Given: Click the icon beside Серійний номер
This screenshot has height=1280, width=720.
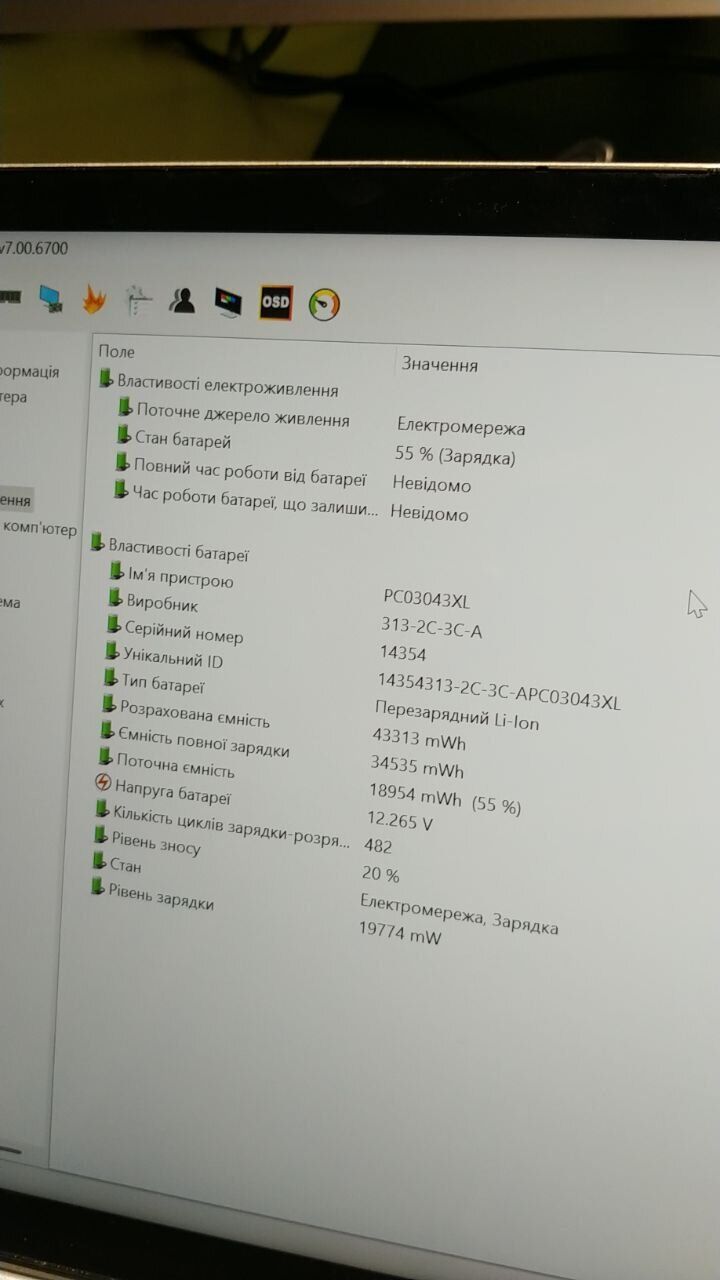Looking at the screenshot, I should pos(114,625).
